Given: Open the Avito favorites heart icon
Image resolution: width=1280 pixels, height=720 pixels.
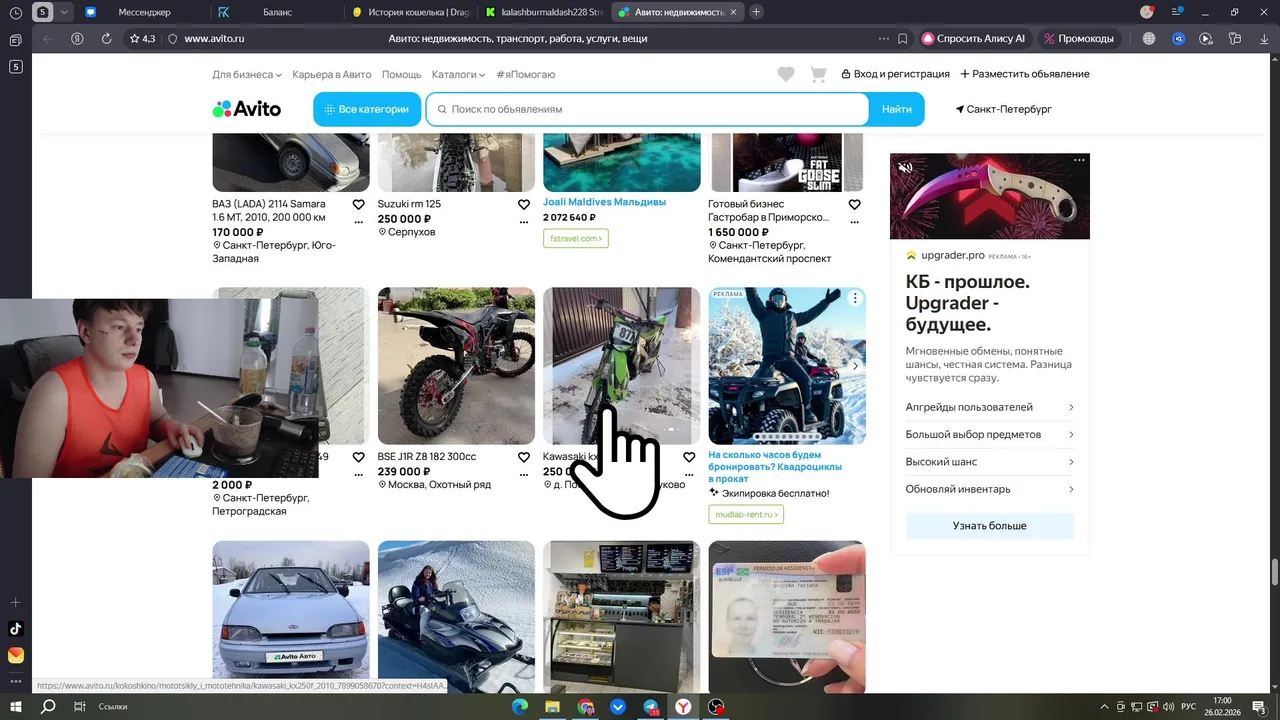Looking at the screenshot, I should tap(786, 74).
